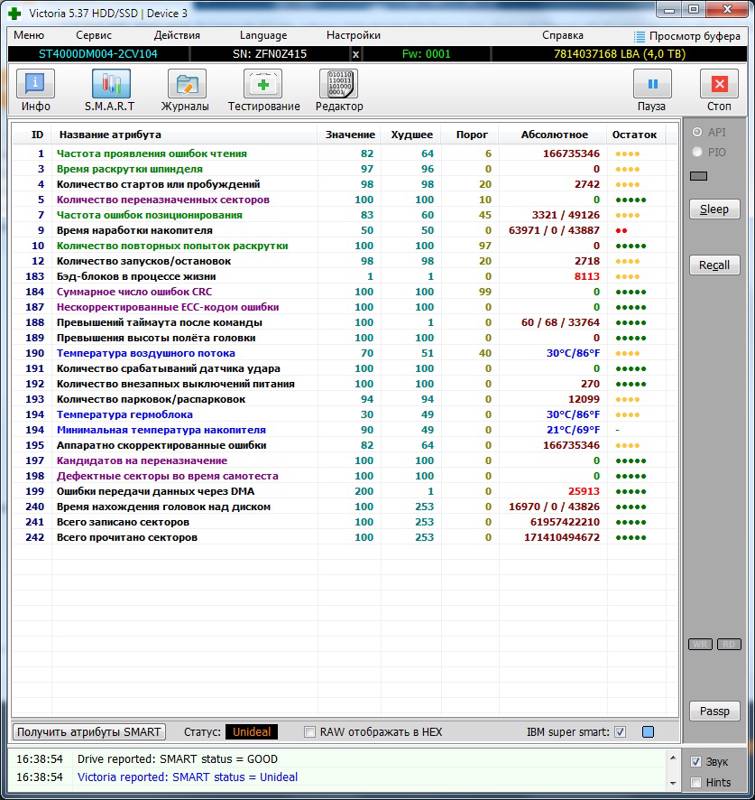This screenshot has height=800, width=755.
Task: Open the Сервис menu
Action: point(94,35)
